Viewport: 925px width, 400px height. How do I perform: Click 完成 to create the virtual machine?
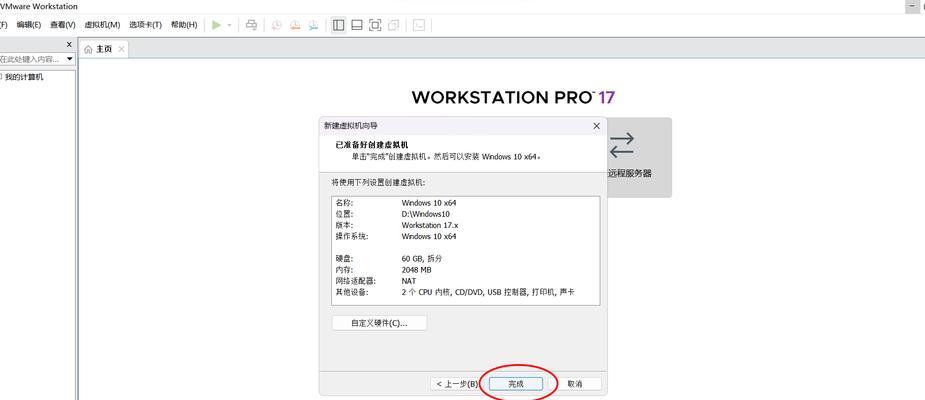[516, 384]
